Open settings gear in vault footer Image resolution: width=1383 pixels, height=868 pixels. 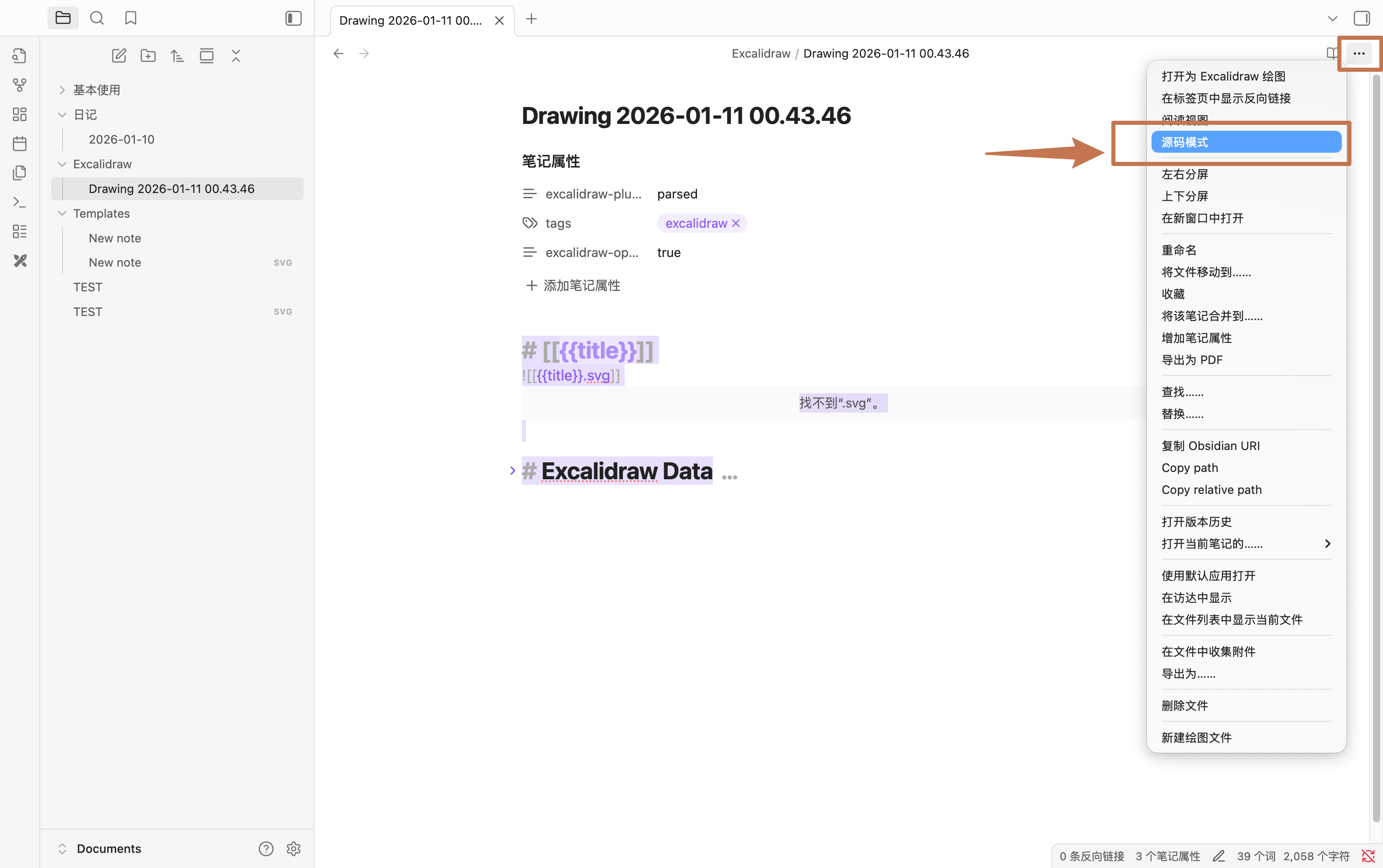[x=293, y=848]
